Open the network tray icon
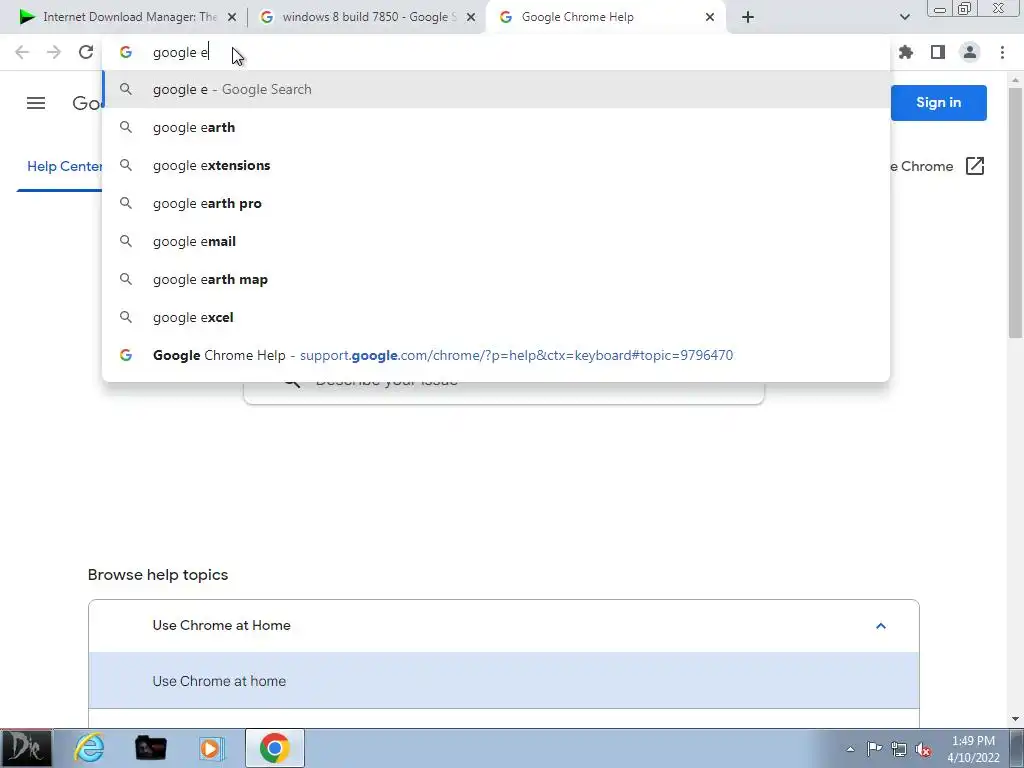This screenshot has height=768, width=1024. (x=899, y=749)
